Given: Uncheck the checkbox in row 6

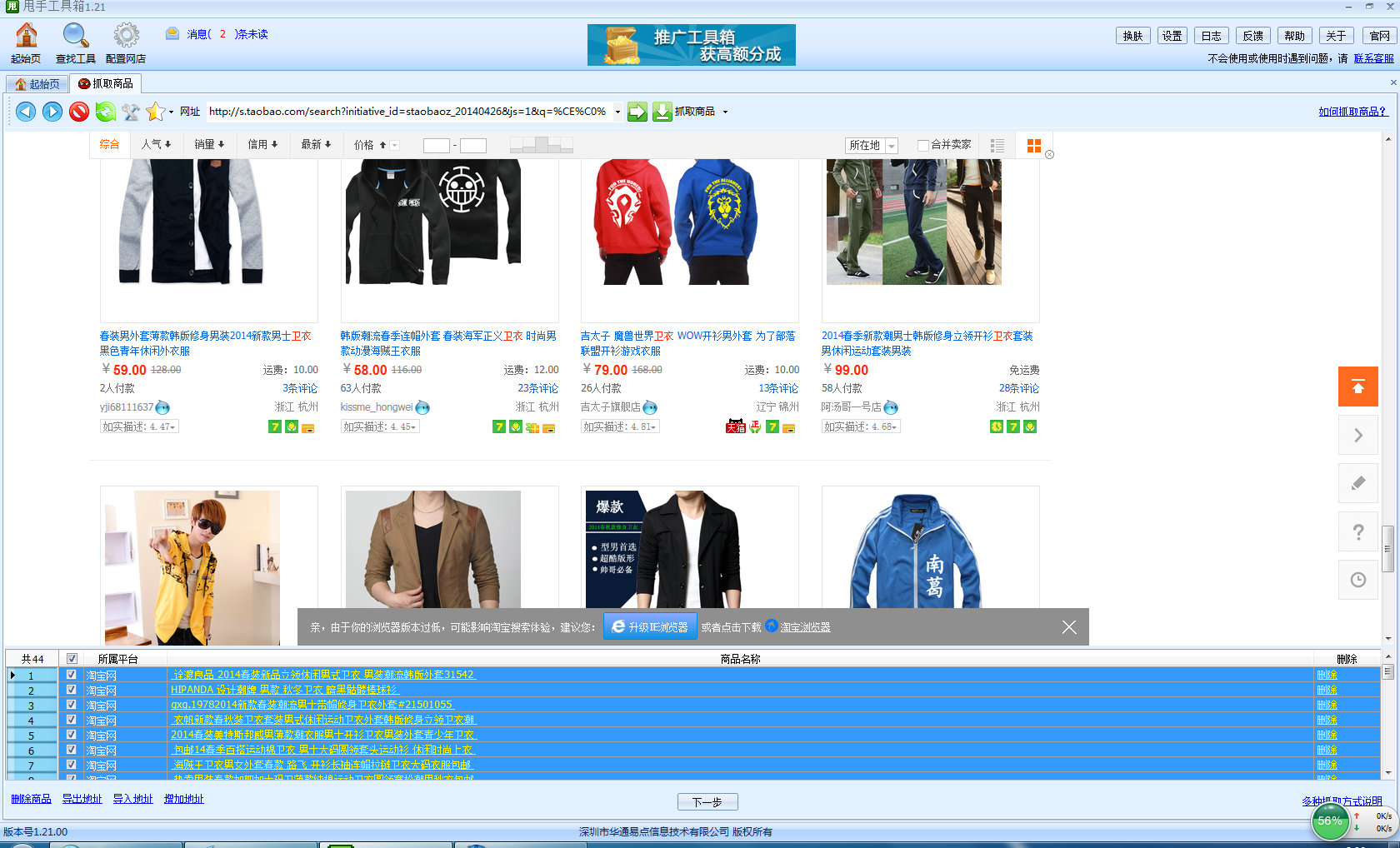Looking at the screenshot, I should tap(71, 750).
